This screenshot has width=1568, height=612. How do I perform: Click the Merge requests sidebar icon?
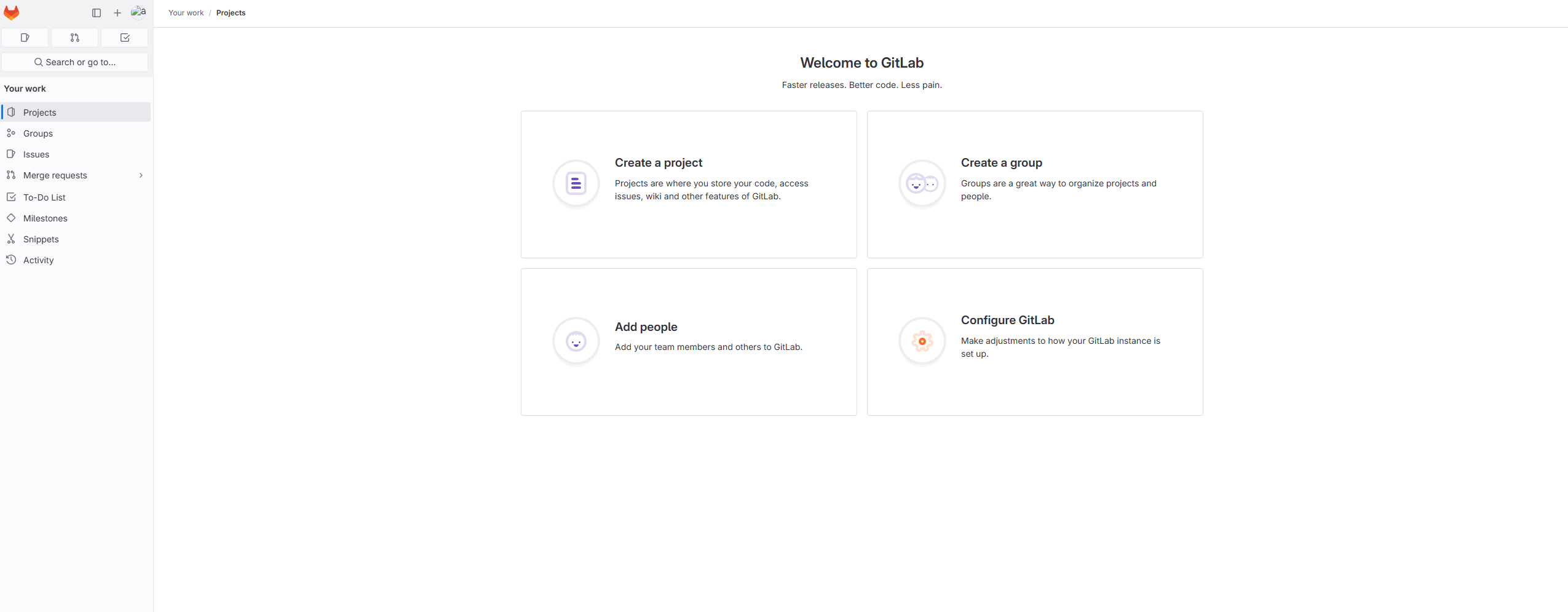[11, 175]
